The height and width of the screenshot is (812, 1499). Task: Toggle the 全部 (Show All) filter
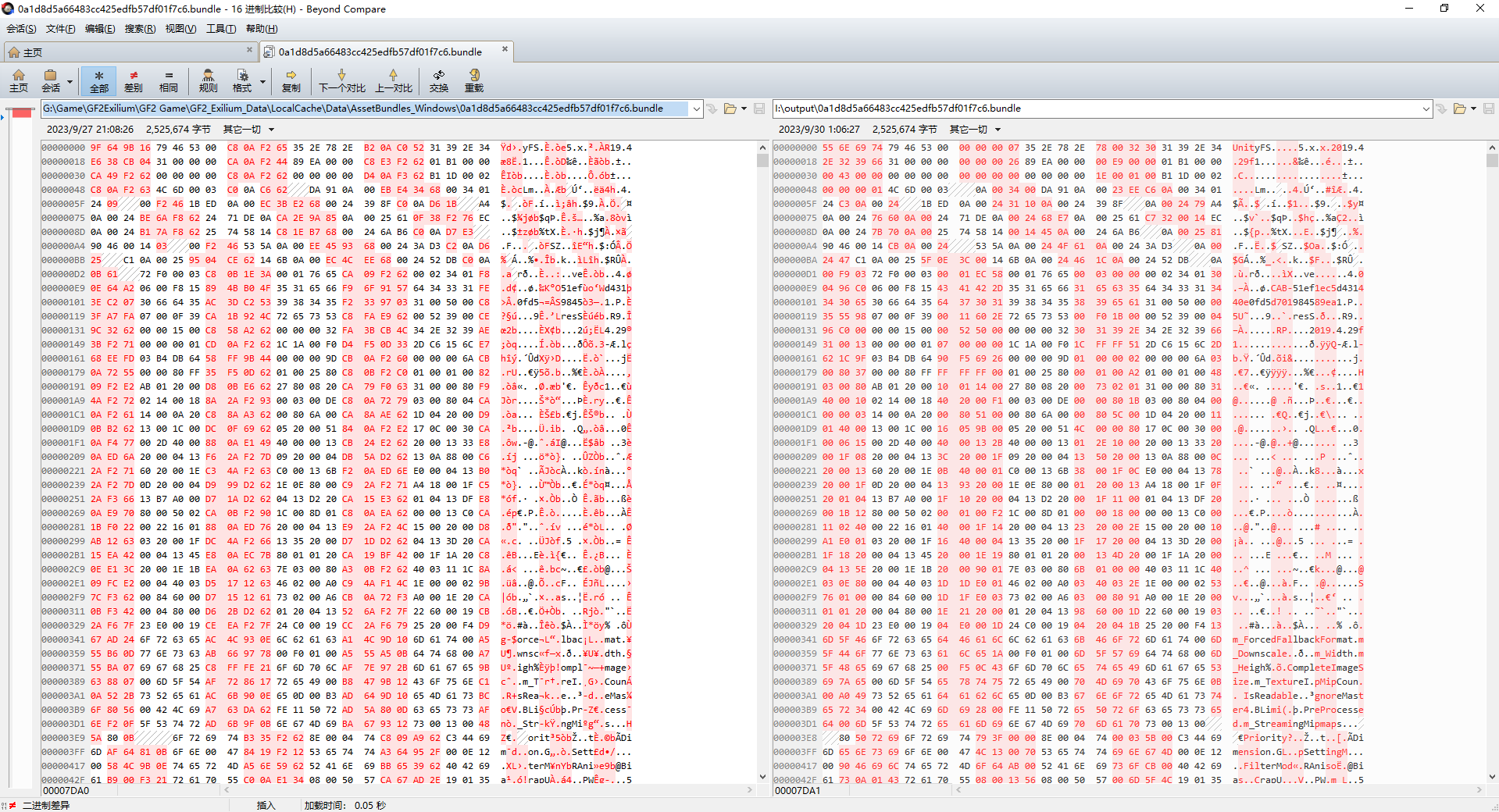[98, 80]
